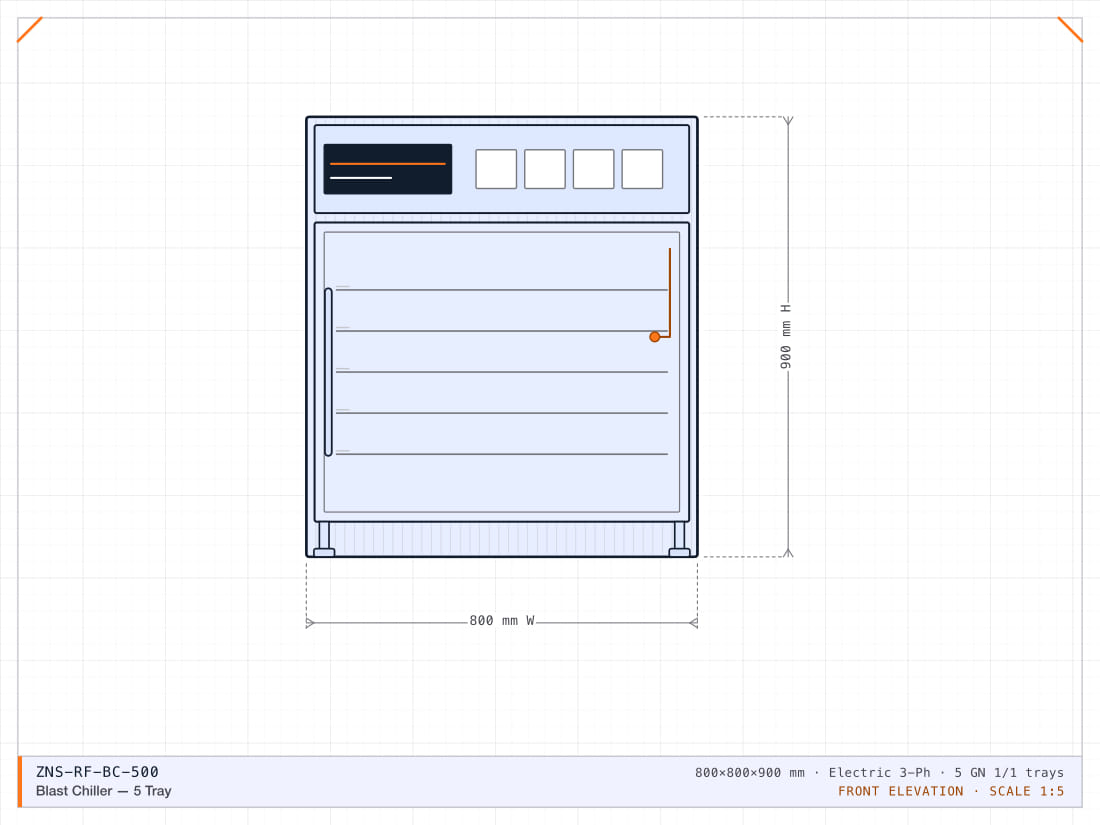This screenshot has width=1100, height=825.
Task: Click the left support foot of the chiller
Action: pos(324,539)
